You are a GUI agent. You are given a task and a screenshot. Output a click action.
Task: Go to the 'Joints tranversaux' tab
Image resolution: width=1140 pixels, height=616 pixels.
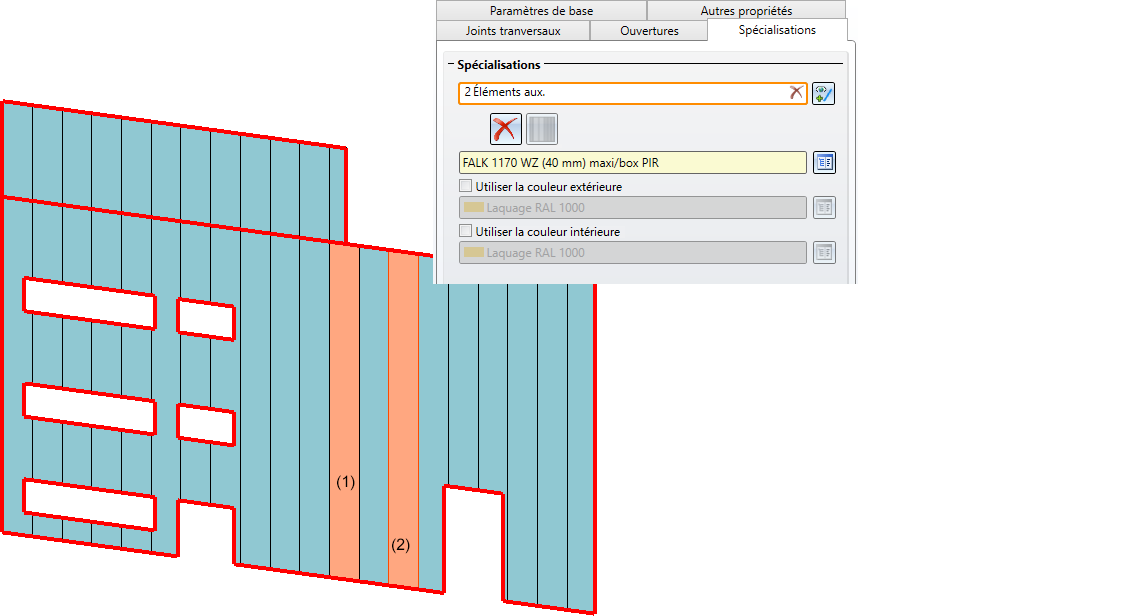pyautogui.click(x=513, y=31)
